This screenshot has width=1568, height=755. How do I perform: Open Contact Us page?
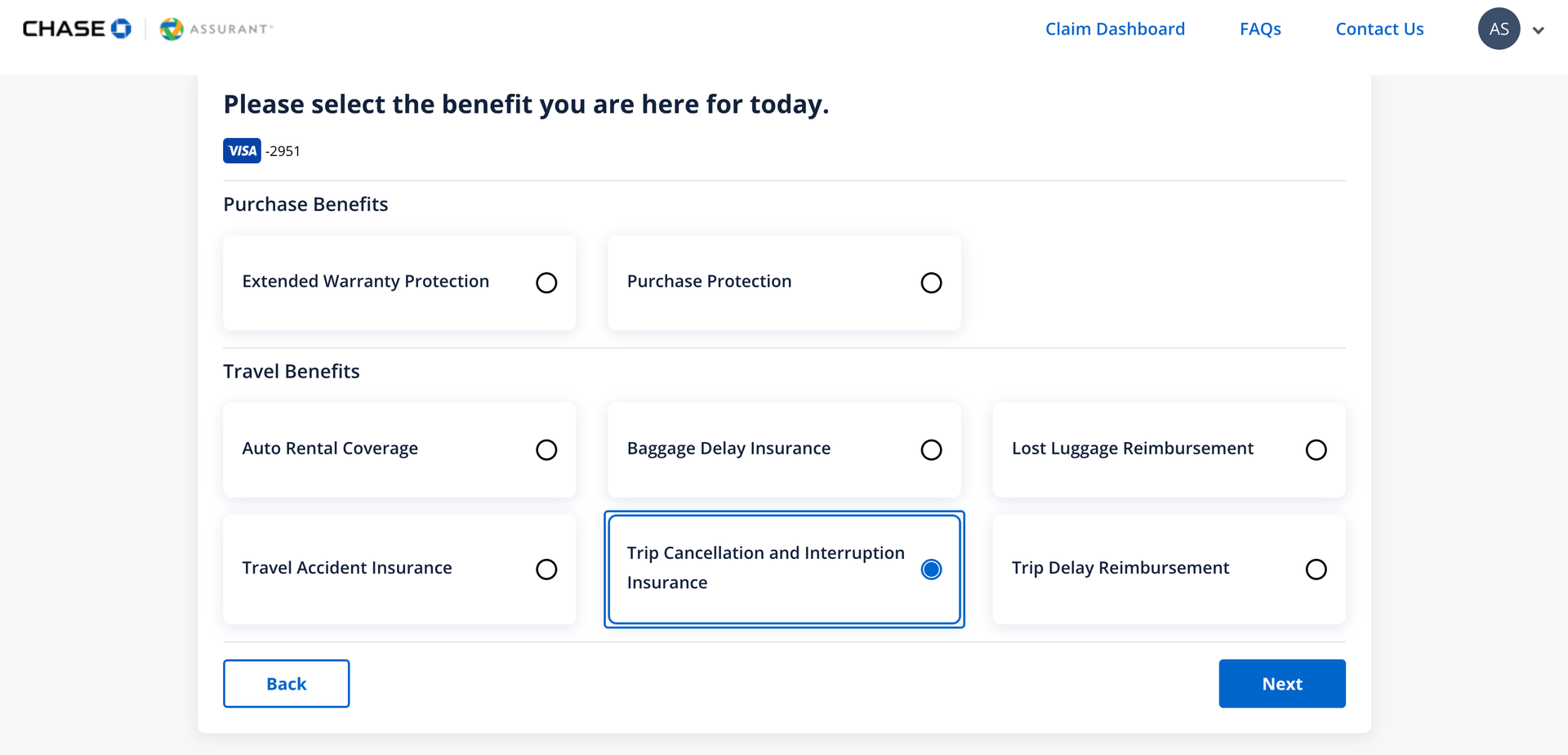(1379, 29)
